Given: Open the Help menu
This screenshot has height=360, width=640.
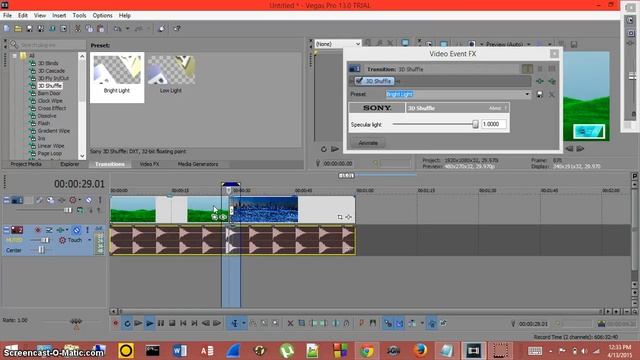Looking at the screenshot, I should click(x=124, y=16).
